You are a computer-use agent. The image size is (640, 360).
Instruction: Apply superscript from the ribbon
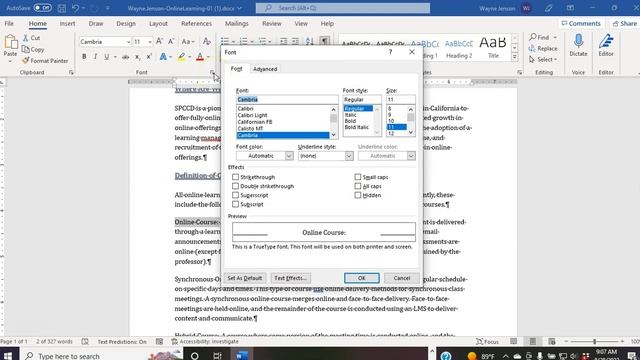click(x=149, y=57)
